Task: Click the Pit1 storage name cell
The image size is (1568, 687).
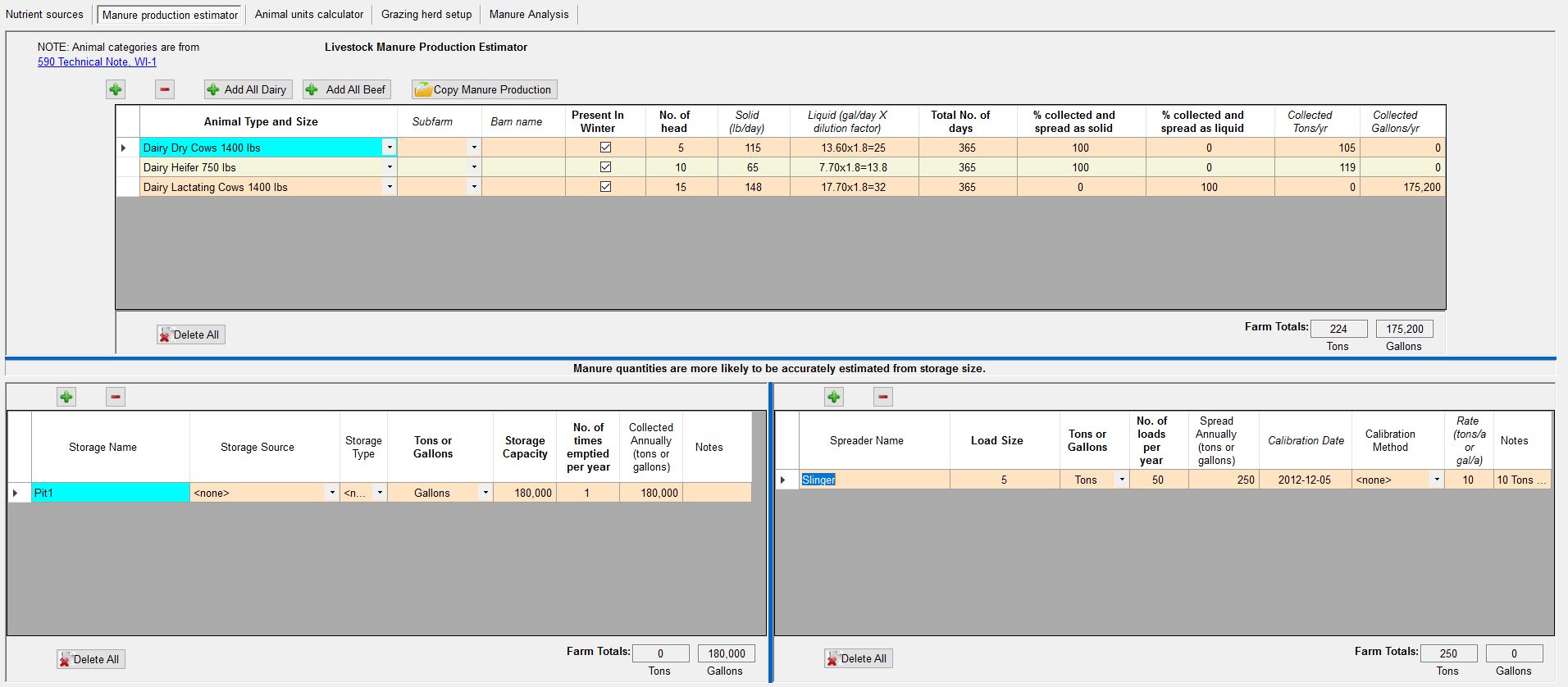Action: click(x=111, y=493)
